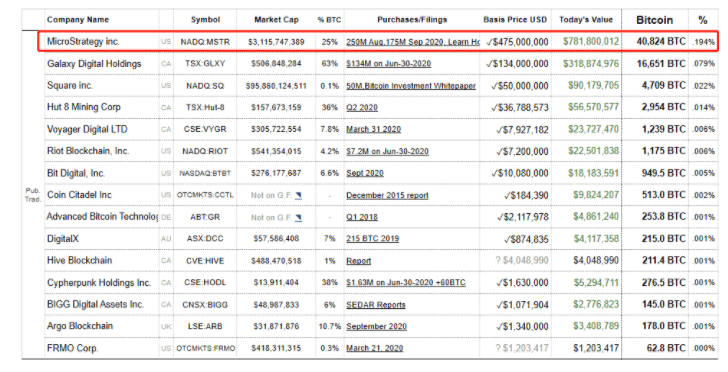
Task: Select the "$781,800,012" today's value cell
Action: tap(591, 42)
